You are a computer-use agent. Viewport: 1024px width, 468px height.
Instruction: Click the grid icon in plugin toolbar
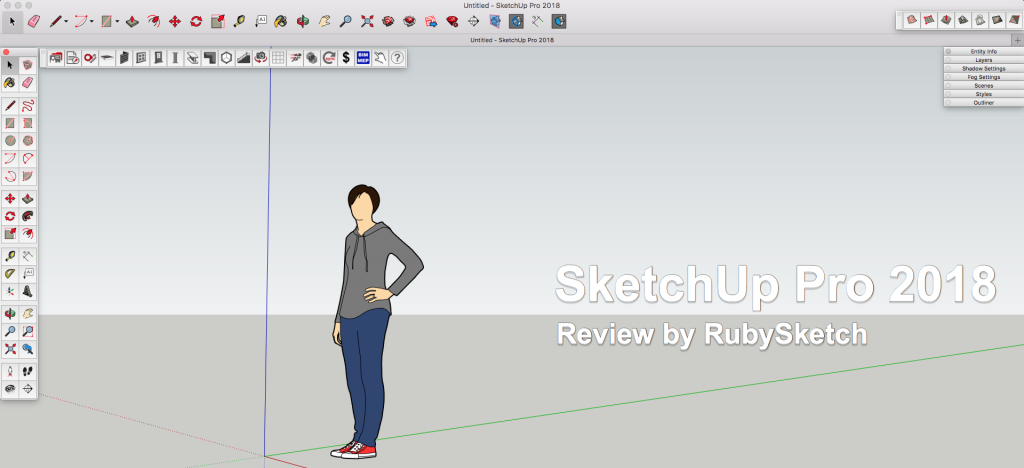[x=278, y=58]
